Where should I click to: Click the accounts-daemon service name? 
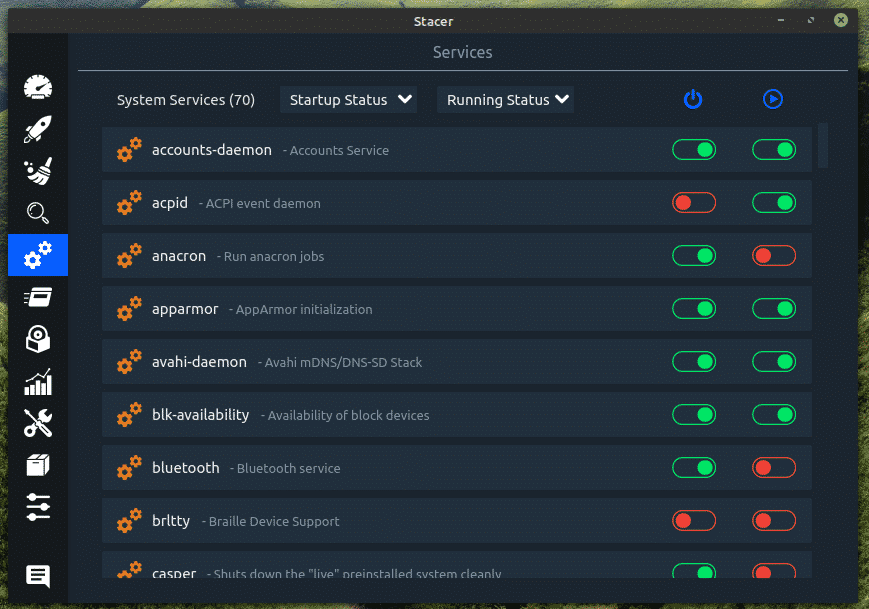pos(212,150)
